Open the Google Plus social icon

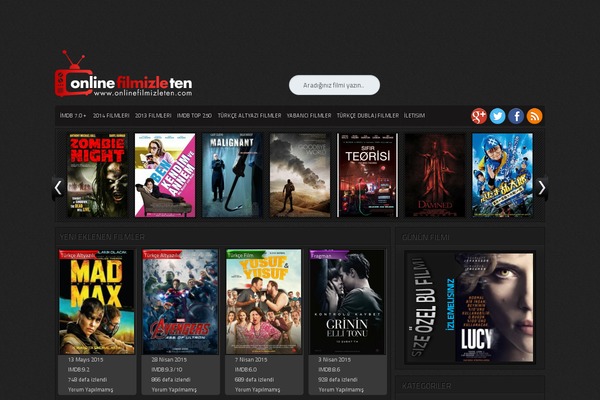coord(479,116)
